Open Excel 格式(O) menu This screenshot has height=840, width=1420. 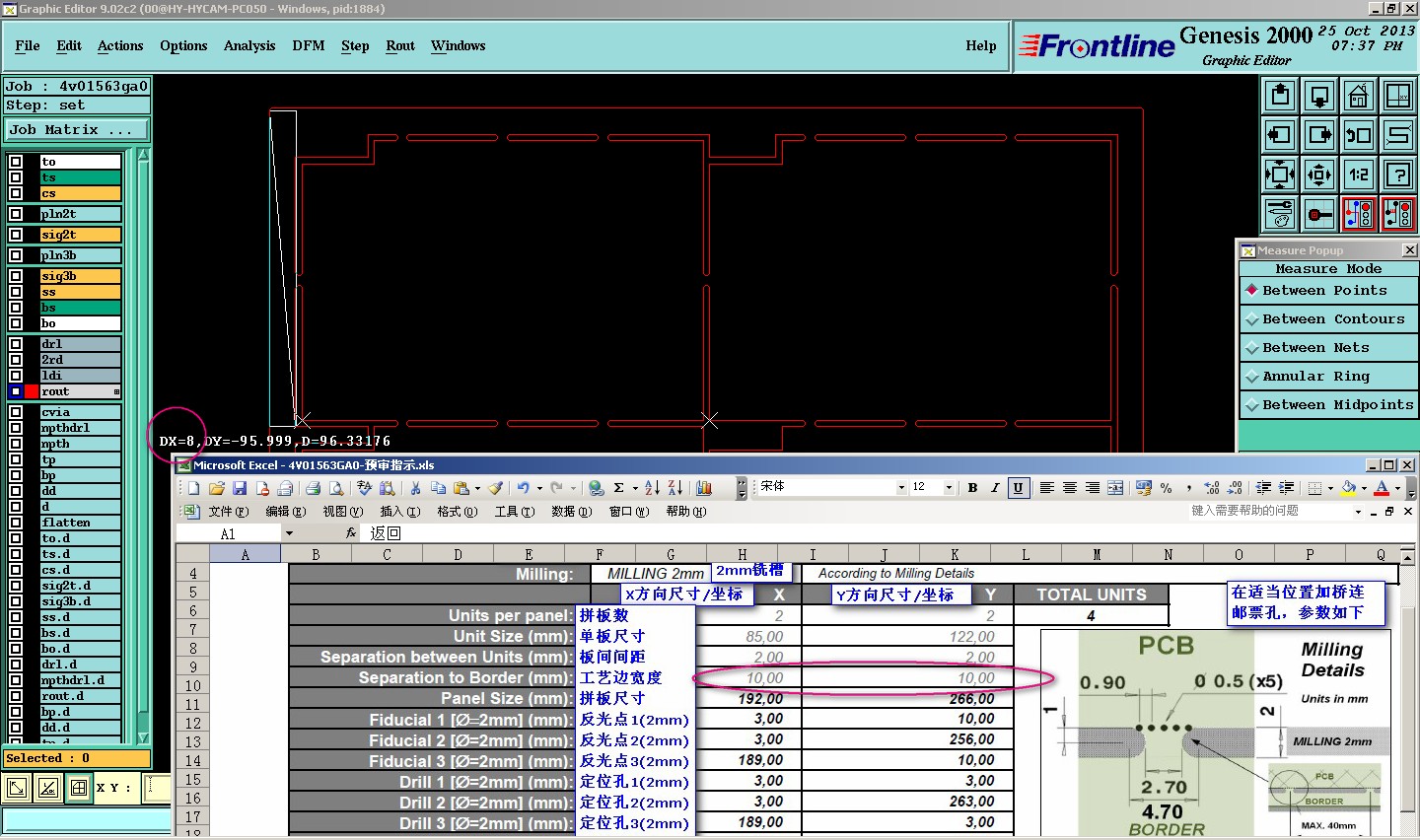click(x=457, y=512)
